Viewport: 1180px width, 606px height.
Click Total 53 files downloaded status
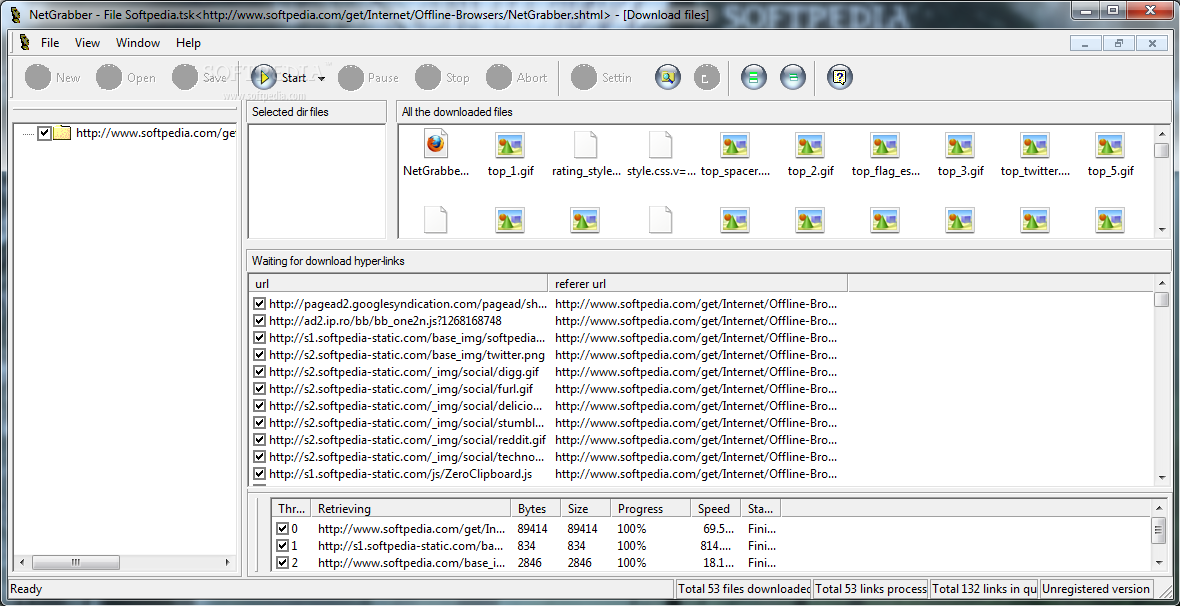click(744, 589)
